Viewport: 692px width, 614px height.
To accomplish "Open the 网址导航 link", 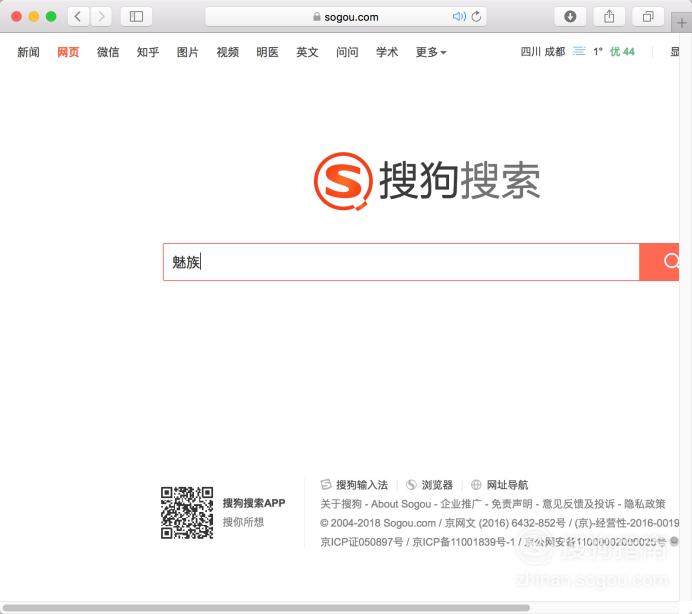I will click(507, 485).
